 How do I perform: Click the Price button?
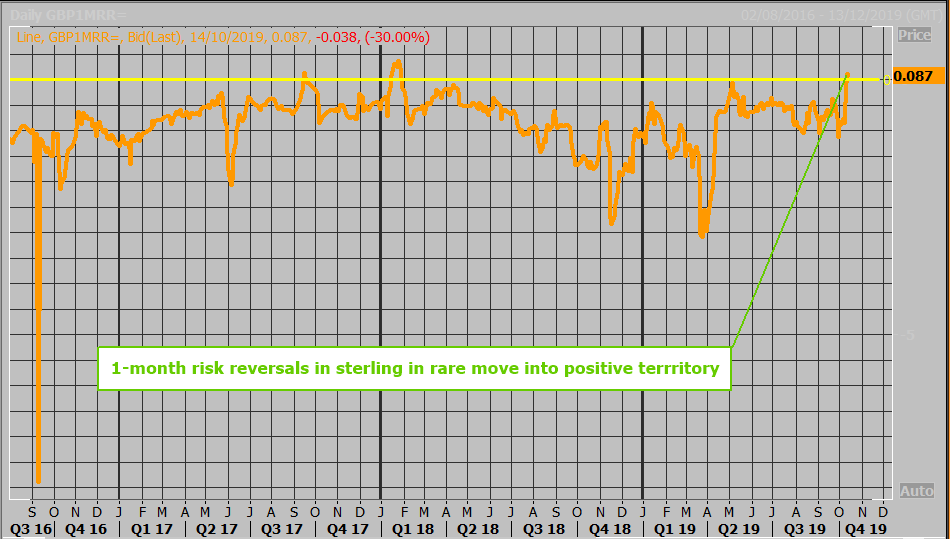tap(914, 35)
